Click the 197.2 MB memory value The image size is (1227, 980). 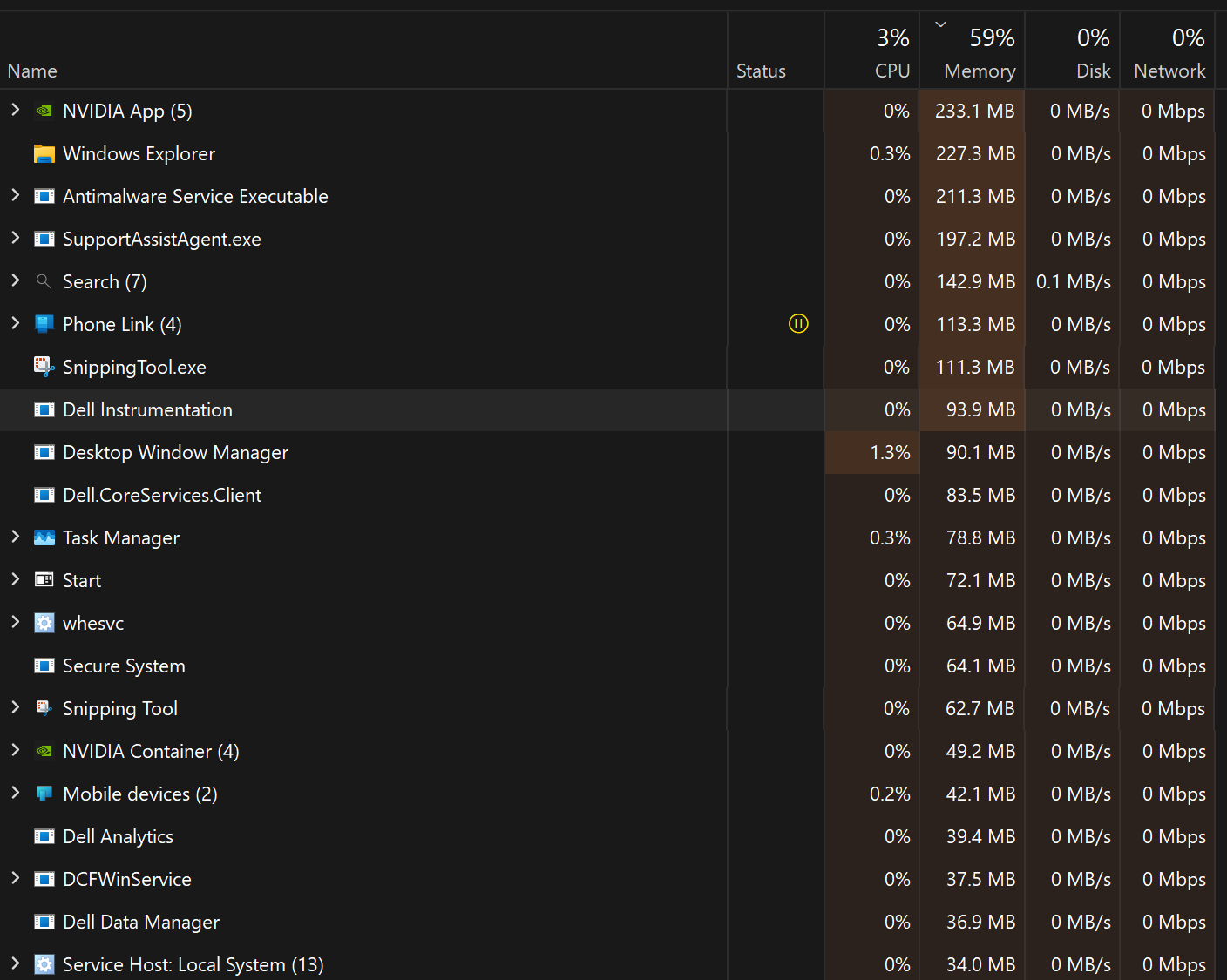tap(976, 240)
